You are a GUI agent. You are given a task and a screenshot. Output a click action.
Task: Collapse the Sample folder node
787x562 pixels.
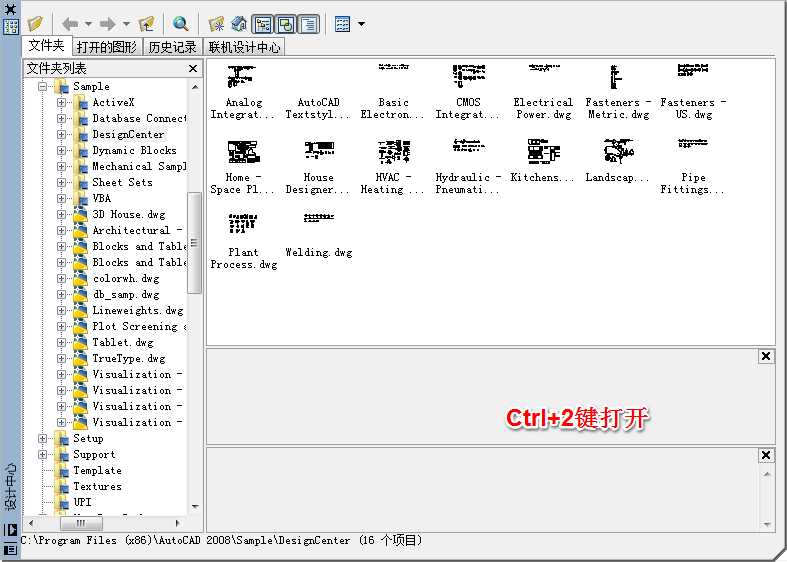click(43, 86)
